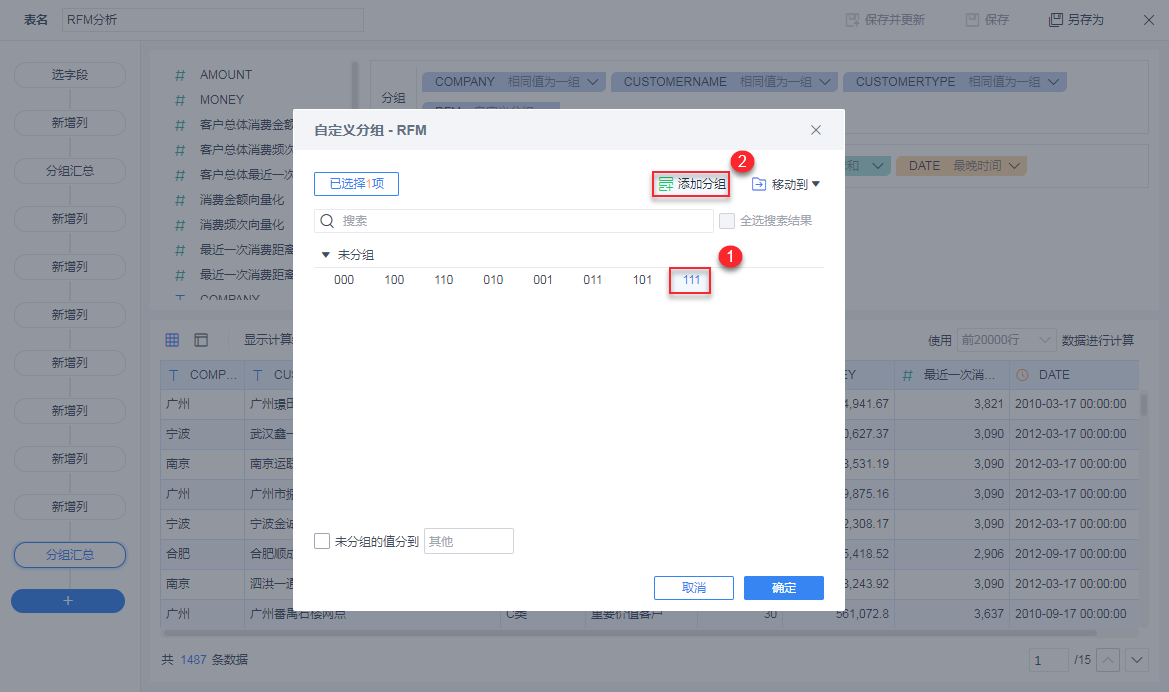Check the 未分组的值分到 checkbox
Viewport: 1169px width, 692px height.
pos(322,541)
